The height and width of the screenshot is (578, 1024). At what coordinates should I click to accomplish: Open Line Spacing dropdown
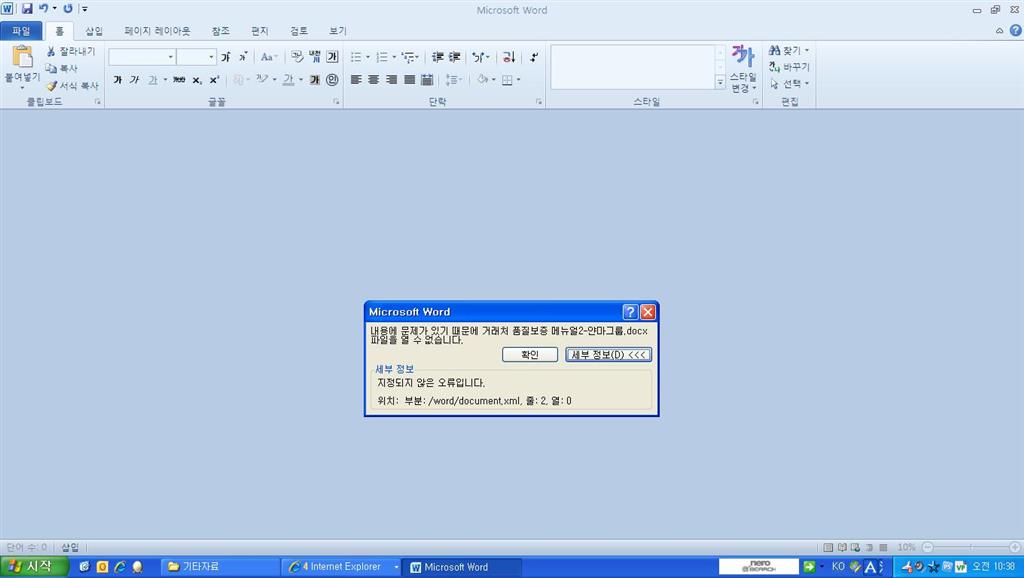coord(454,80)
